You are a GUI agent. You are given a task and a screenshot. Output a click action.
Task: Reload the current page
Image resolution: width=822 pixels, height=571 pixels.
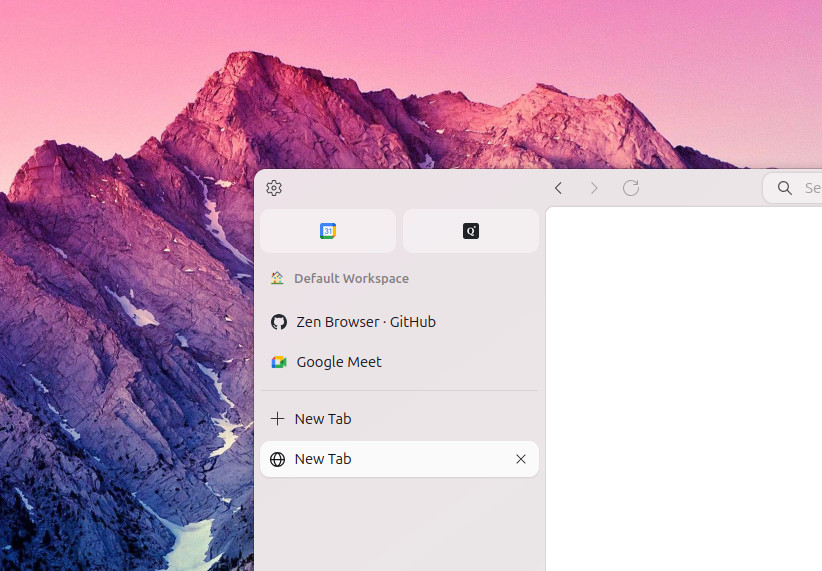(631, 188)
